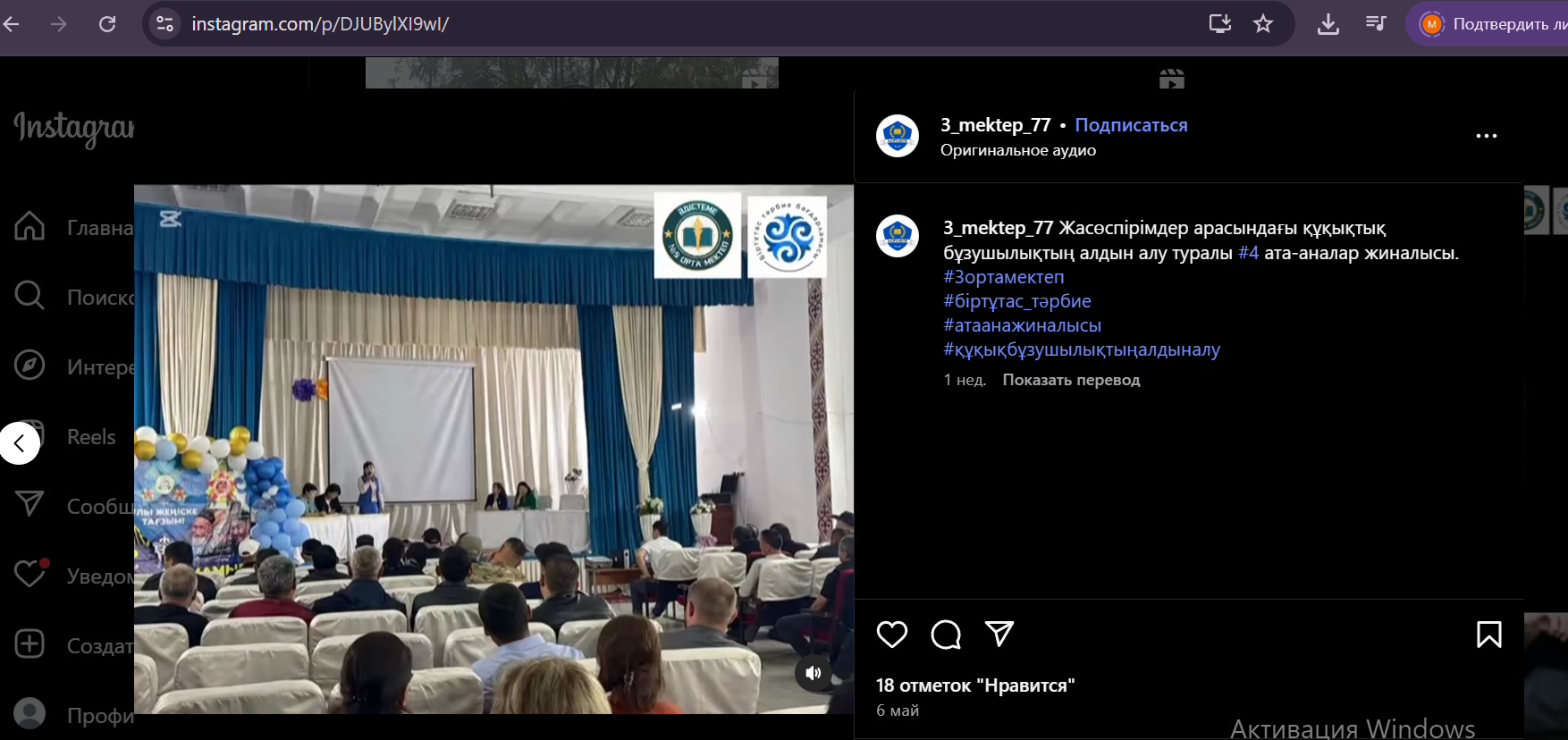Click Показать перевод

[x=1071, y=380]
